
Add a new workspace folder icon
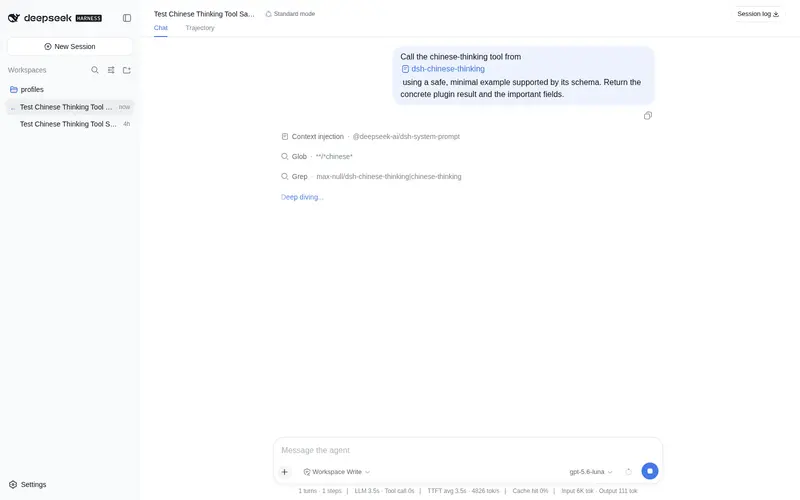pyautogui.click(x=127, y=70)
